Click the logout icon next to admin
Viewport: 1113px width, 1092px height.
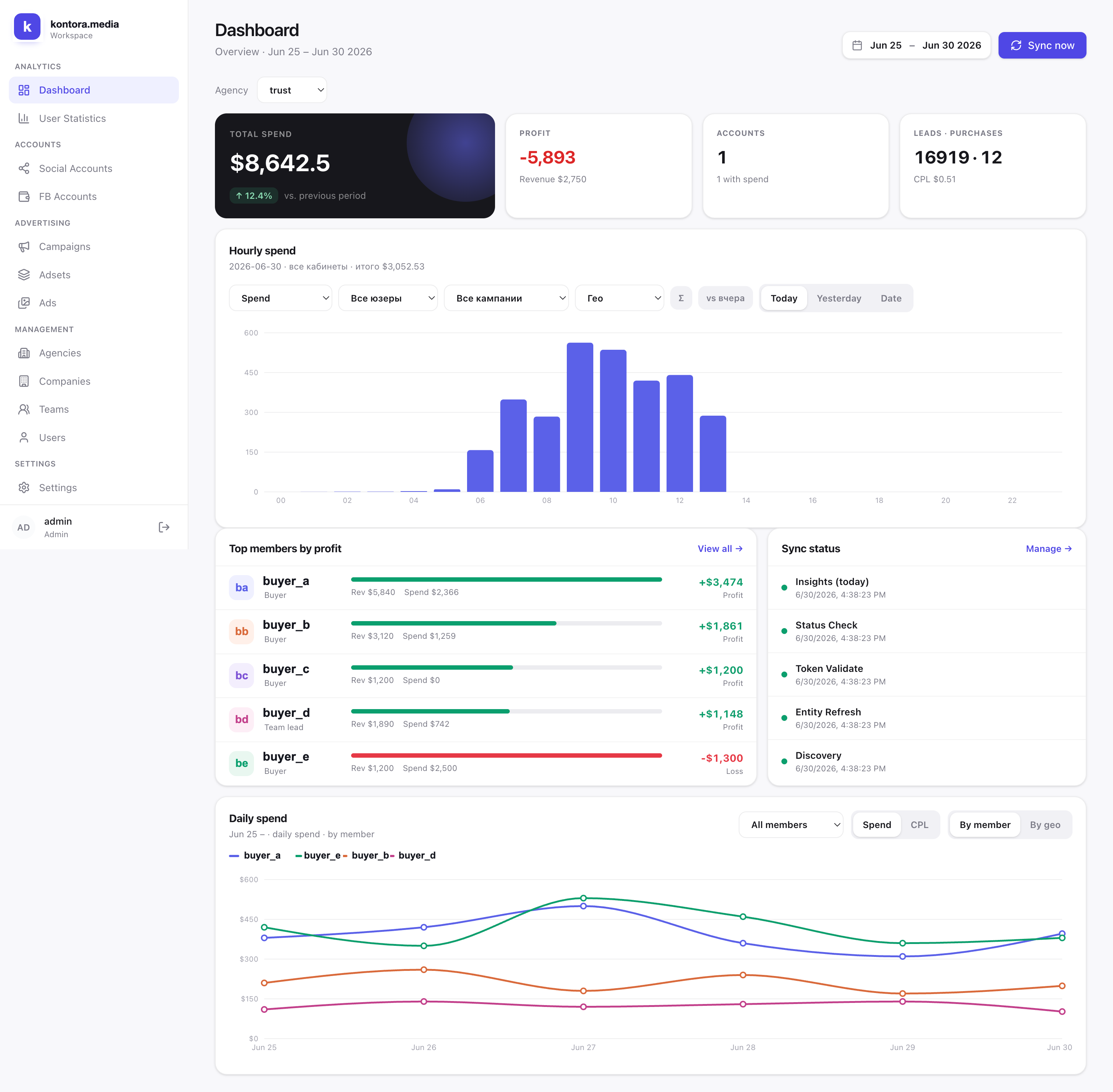coord(164,527)
